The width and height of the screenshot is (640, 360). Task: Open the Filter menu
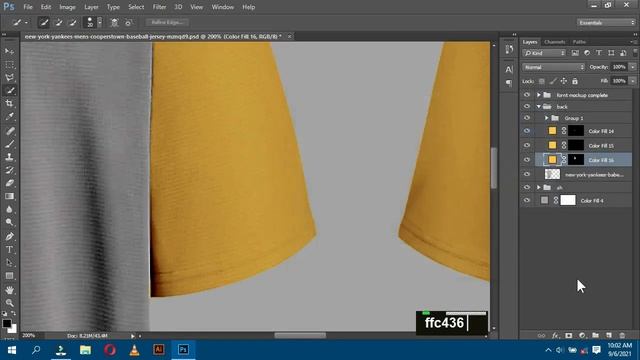159,7
